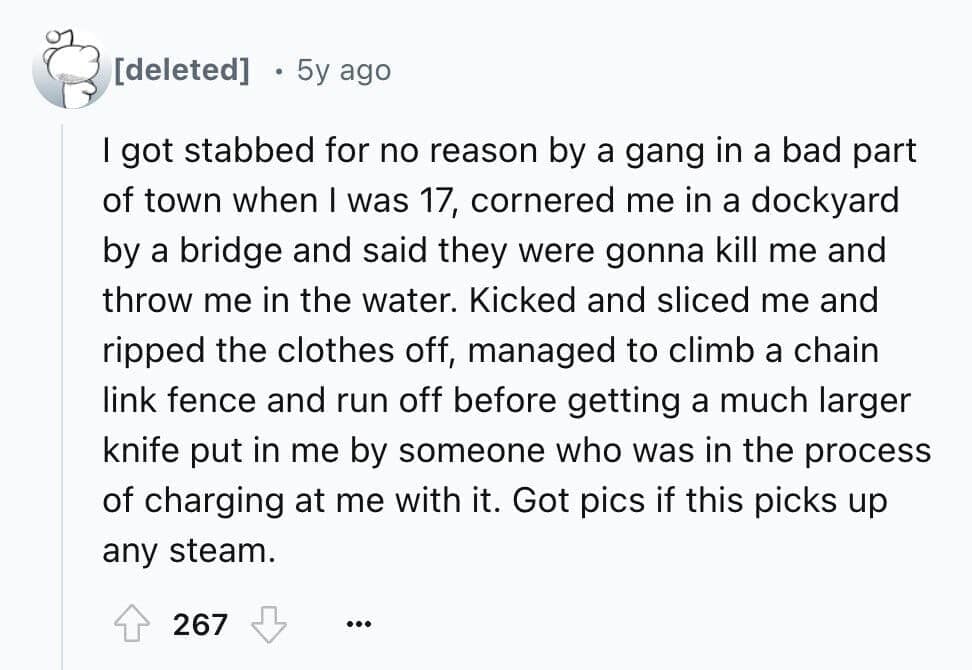
Task: Collapse the thread using the vertical line
Action: (62, 400)
